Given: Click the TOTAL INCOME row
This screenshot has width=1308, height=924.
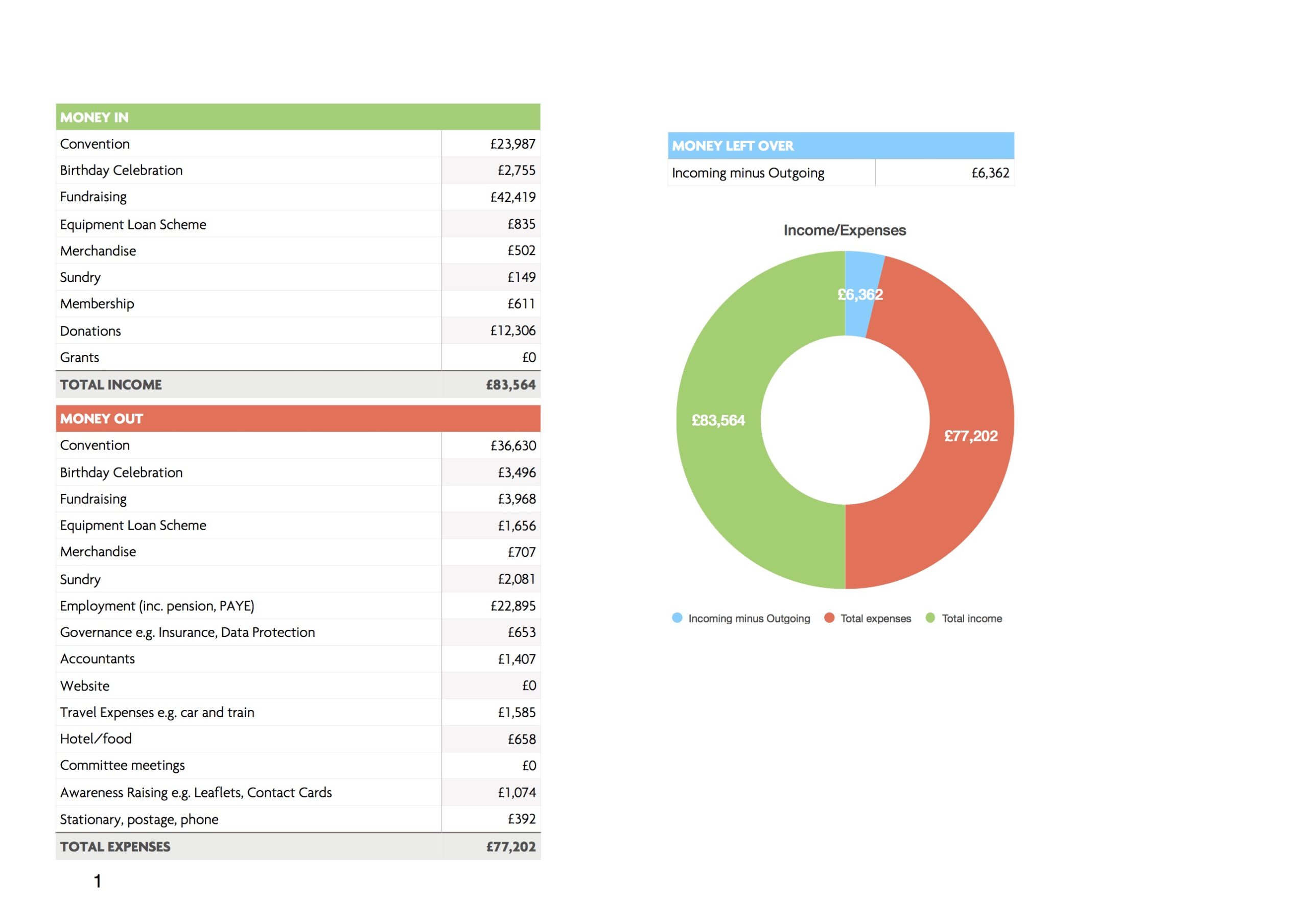Looking at the screenshot, I should (298, 385).
